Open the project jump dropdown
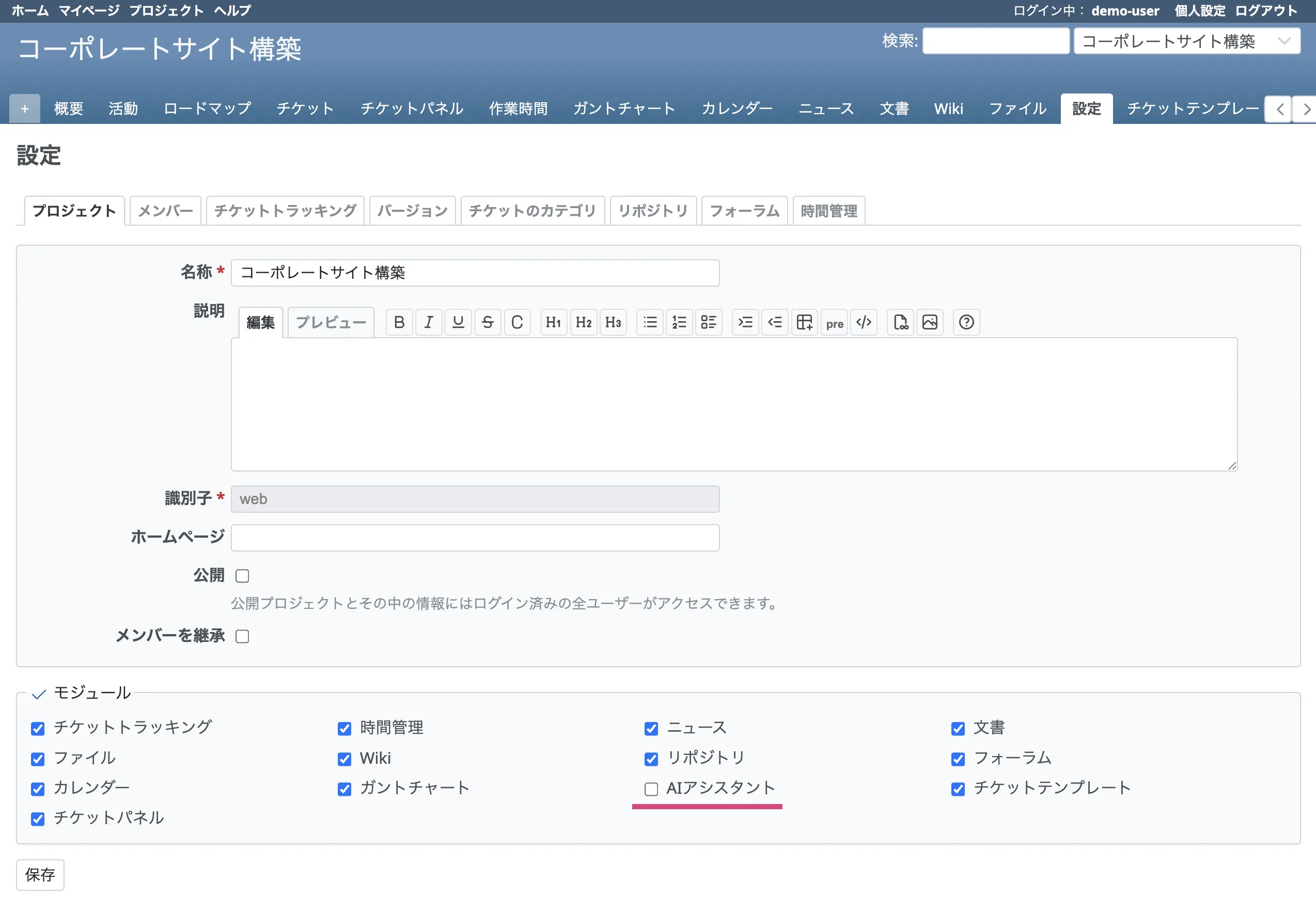This screenshot has height=912, width=1316. click(x=1186, y=41)
